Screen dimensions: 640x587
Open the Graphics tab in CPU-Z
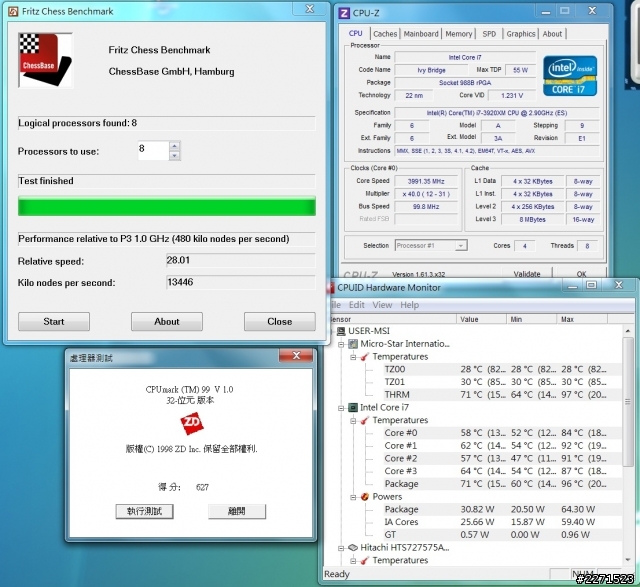[520, 34]
